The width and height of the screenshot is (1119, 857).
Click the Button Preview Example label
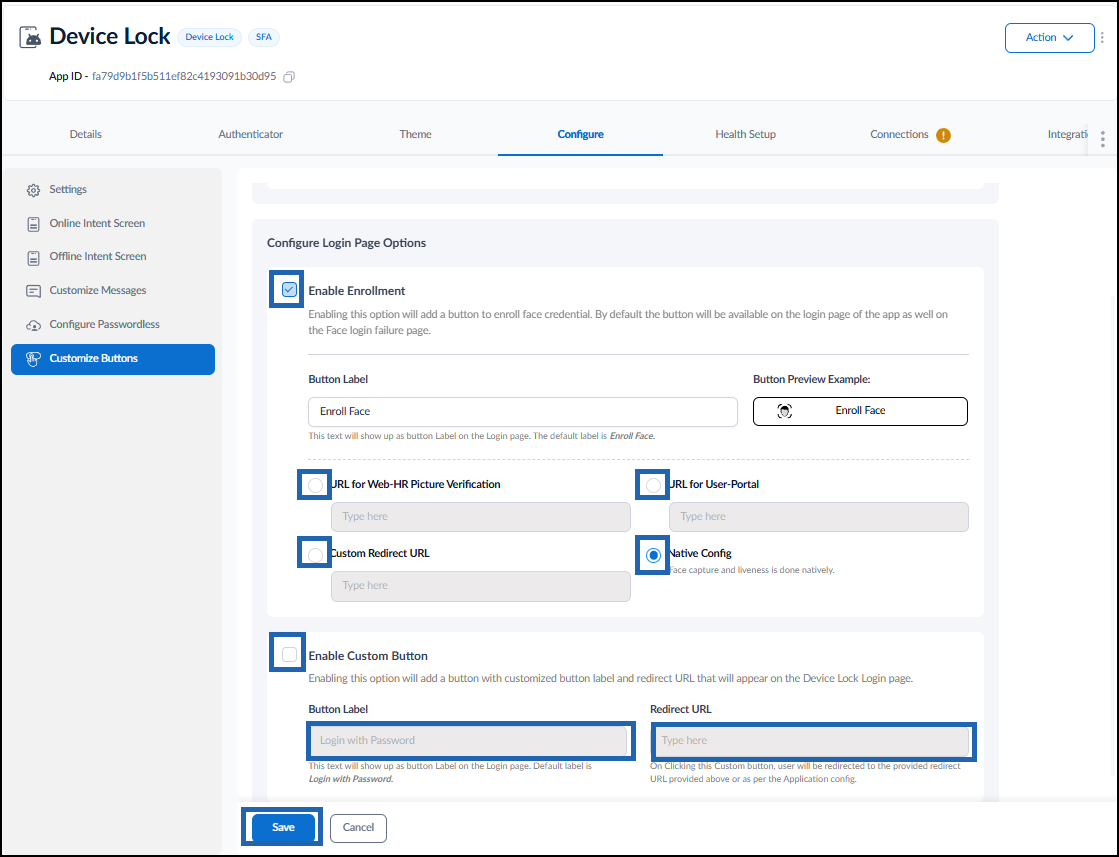point(811,379)
